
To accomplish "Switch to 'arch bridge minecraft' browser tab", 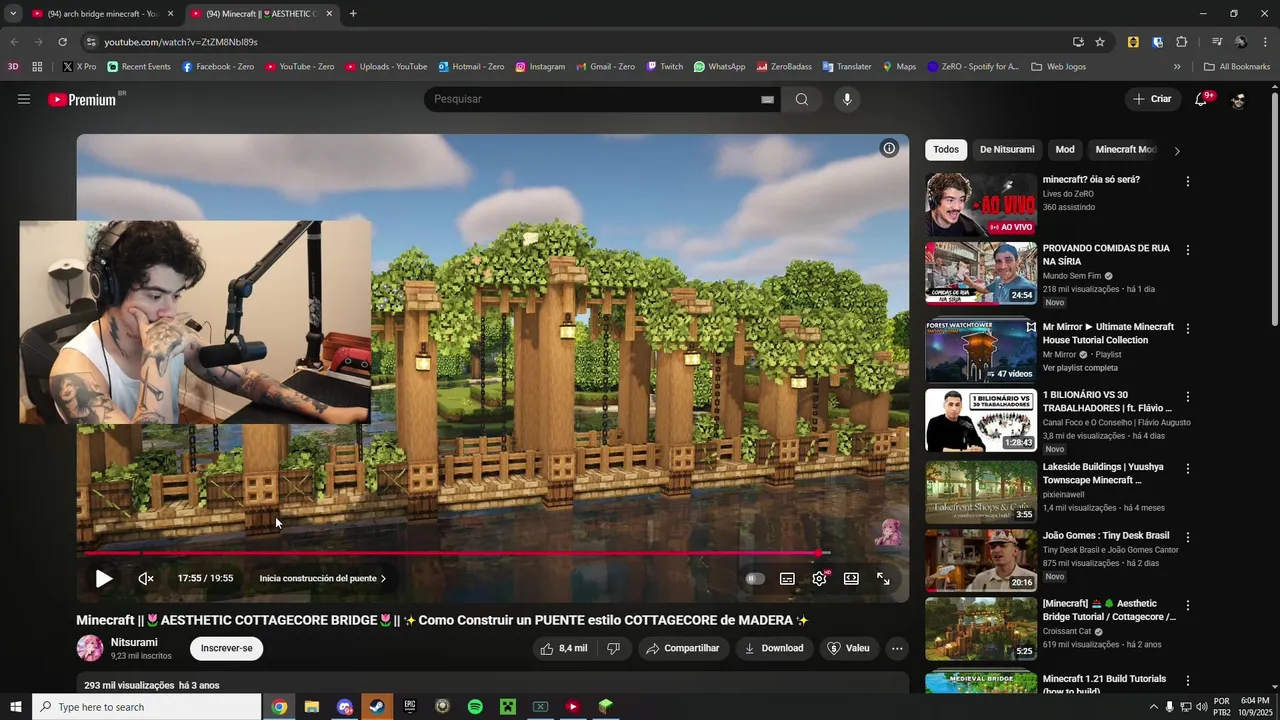I will 102,14.
